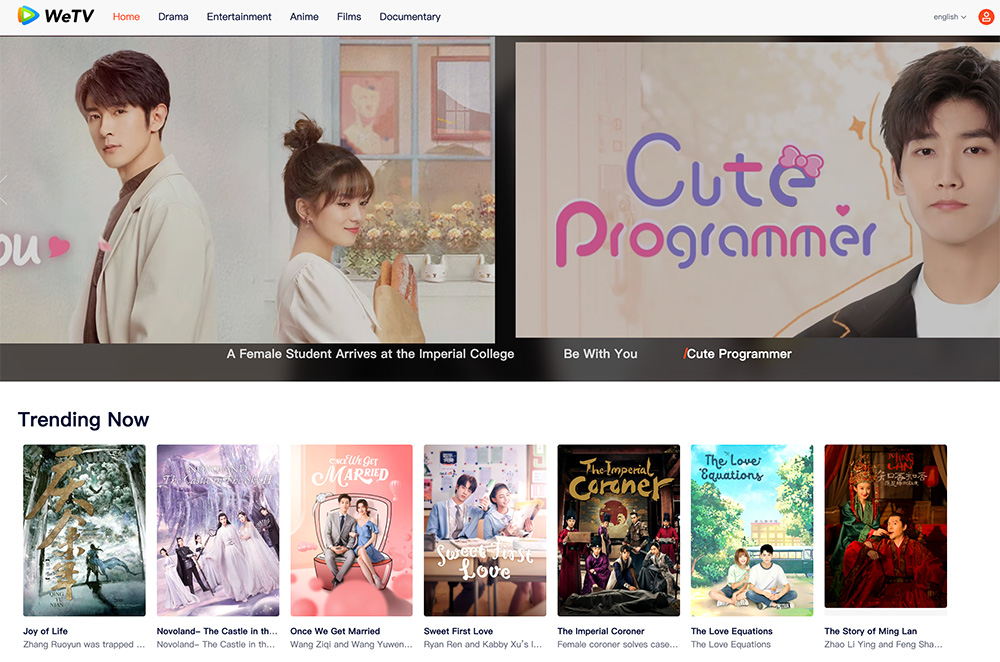Click description 'Ryan Ren and Kabby Xu's l...'
Viewport: 1000px width, 662px height.
[x=483, y=645]
